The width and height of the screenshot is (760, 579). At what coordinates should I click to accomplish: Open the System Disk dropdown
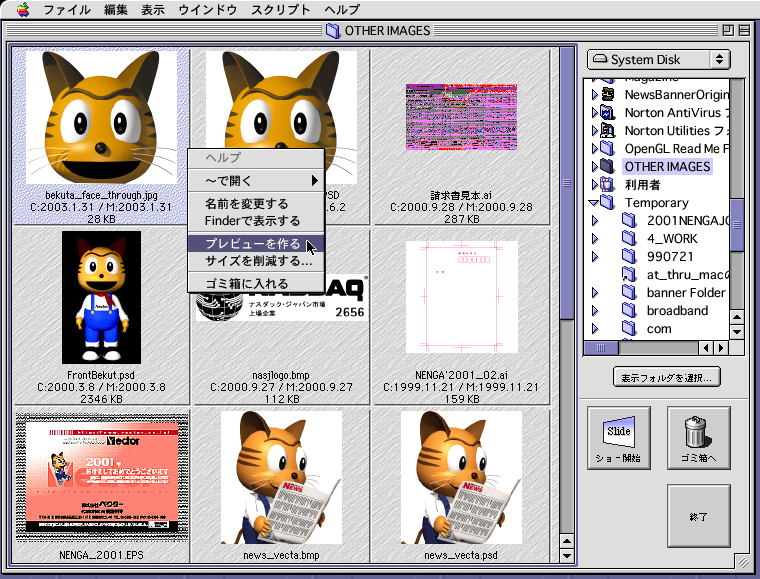click(658, 60)
